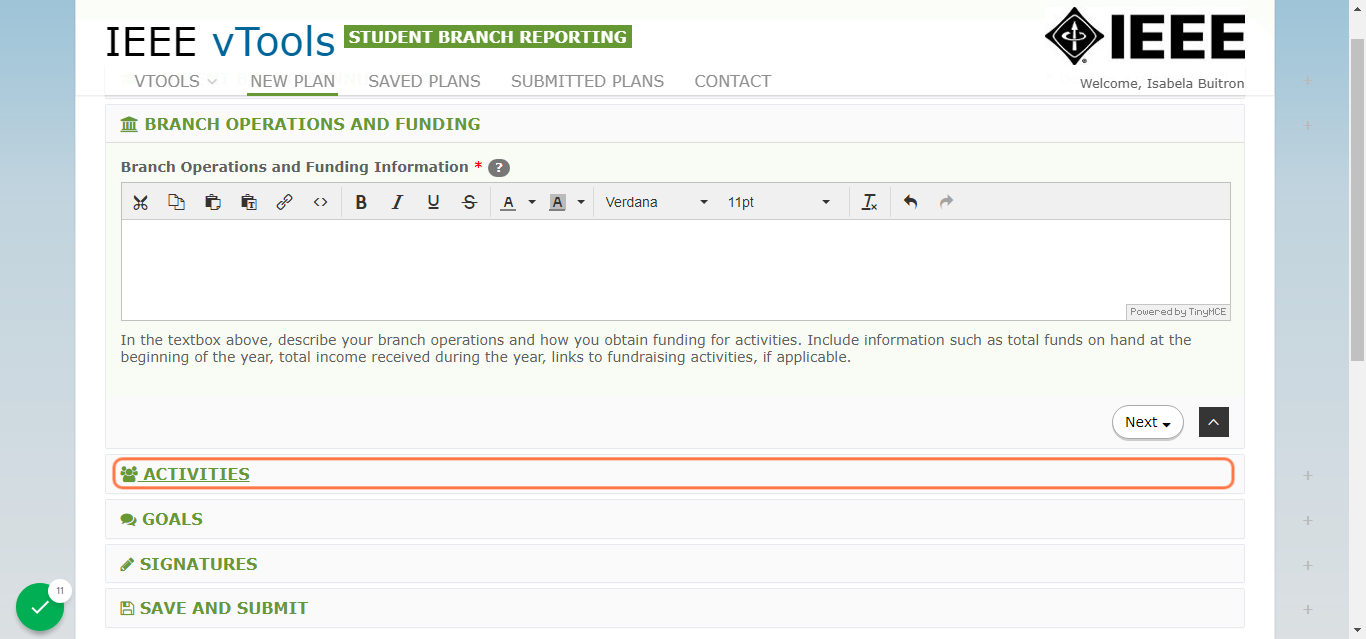
Task: Click the IEEE vTools title
Action: click(220, 42)
